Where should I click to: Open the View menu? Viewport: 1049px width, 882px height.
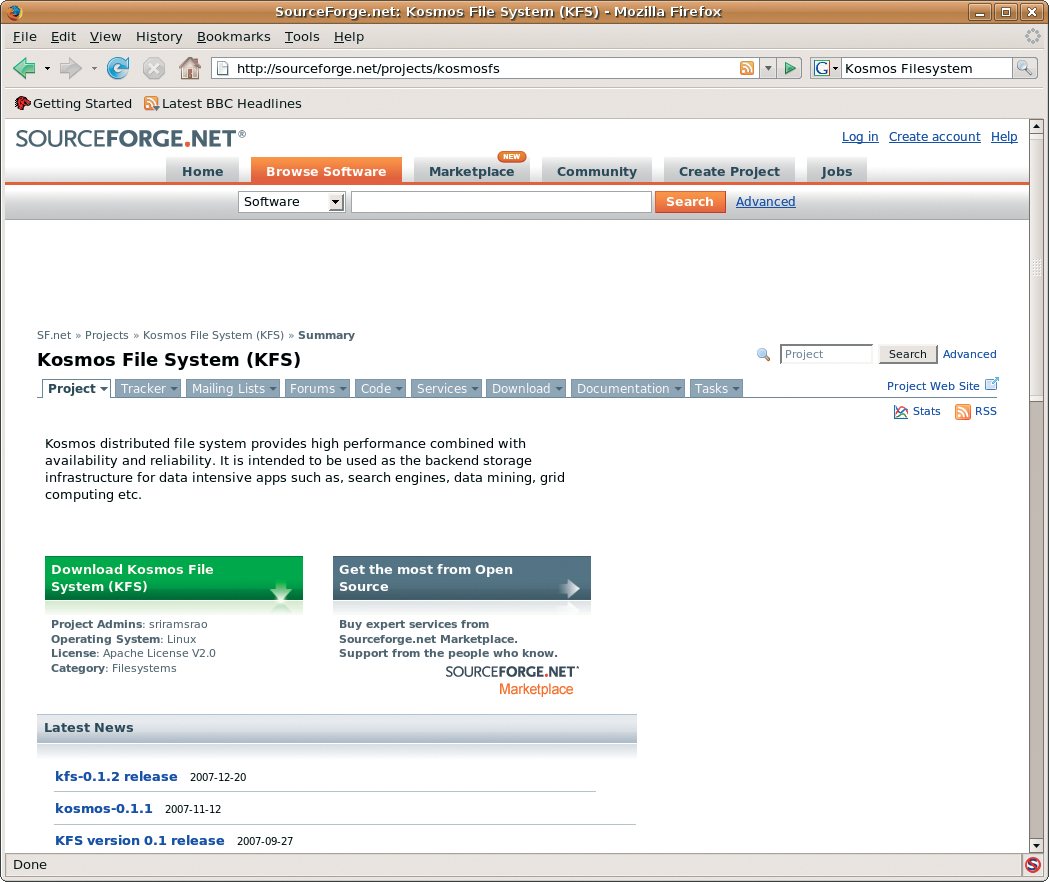(105, 37)
